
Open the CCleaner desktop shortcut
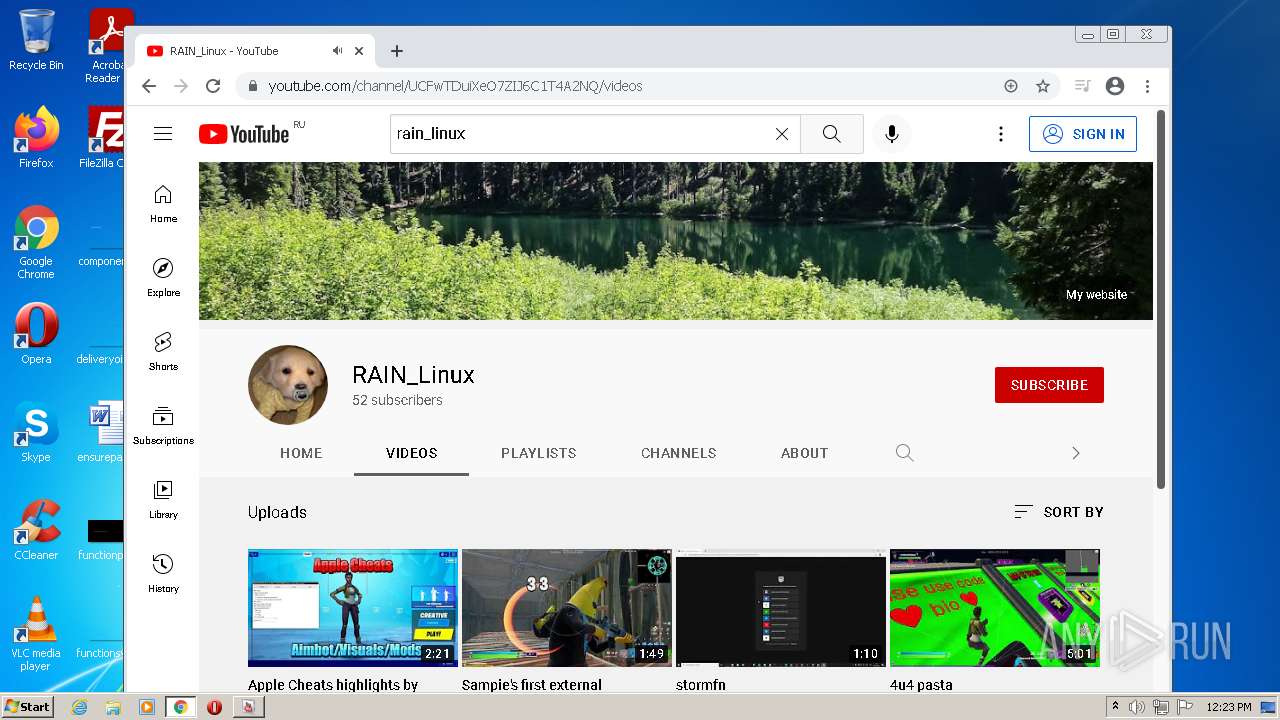(36, 530)
